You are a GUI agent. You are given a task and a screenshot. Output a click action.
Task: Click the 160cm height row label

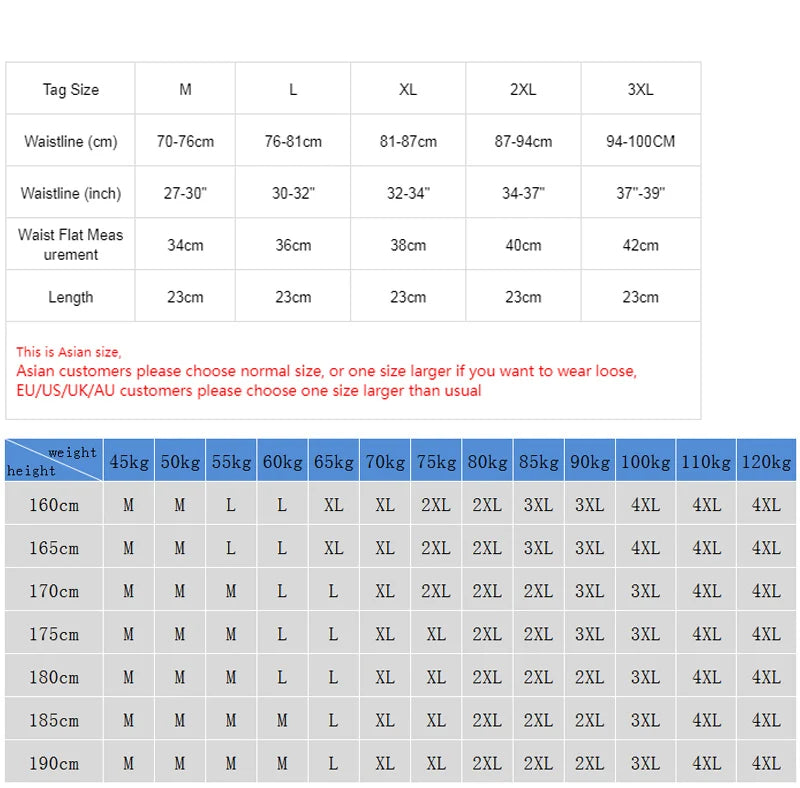point(54,504)
